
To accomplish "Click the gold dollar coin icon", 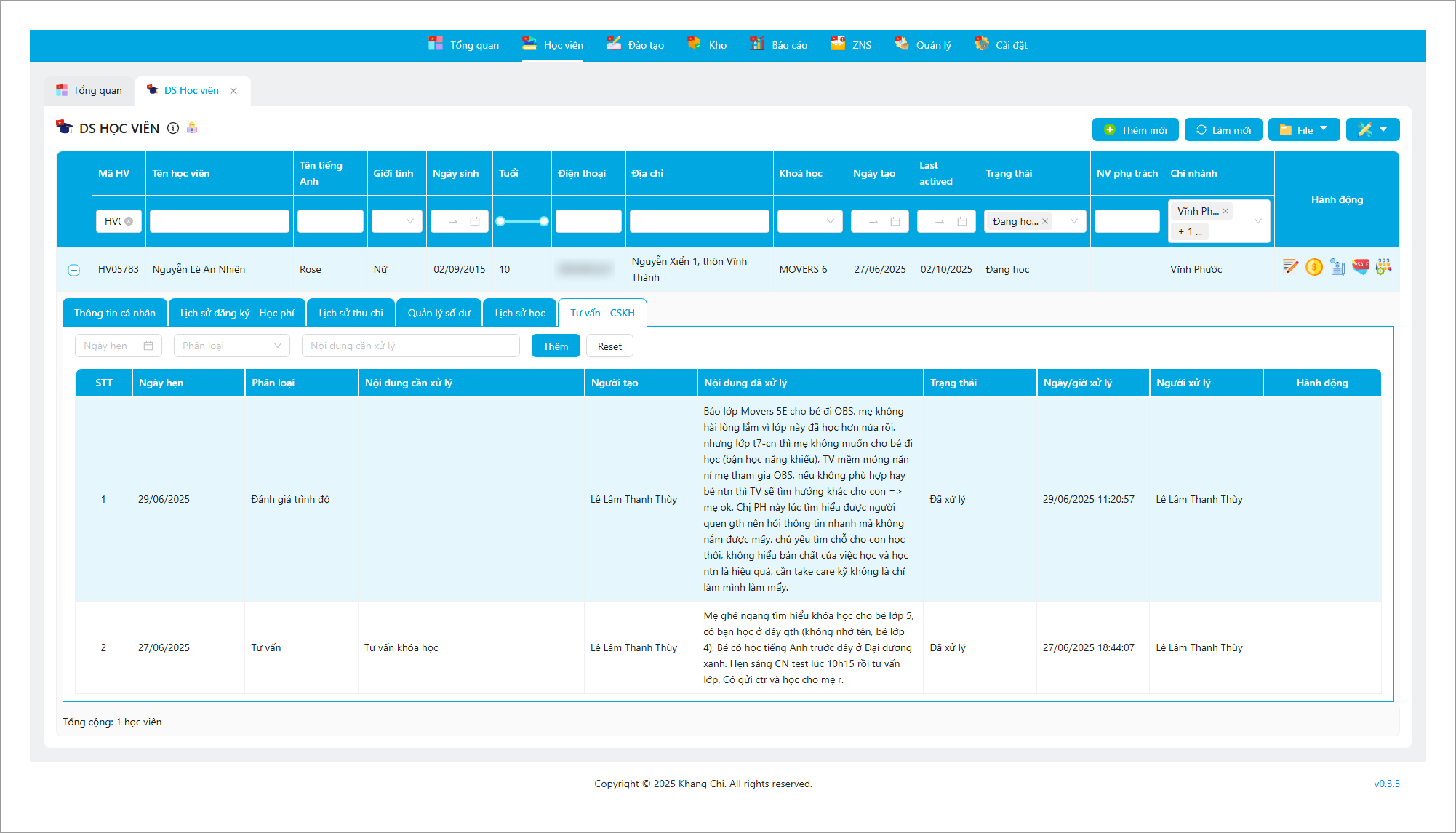I will [x=1313, y=267].
